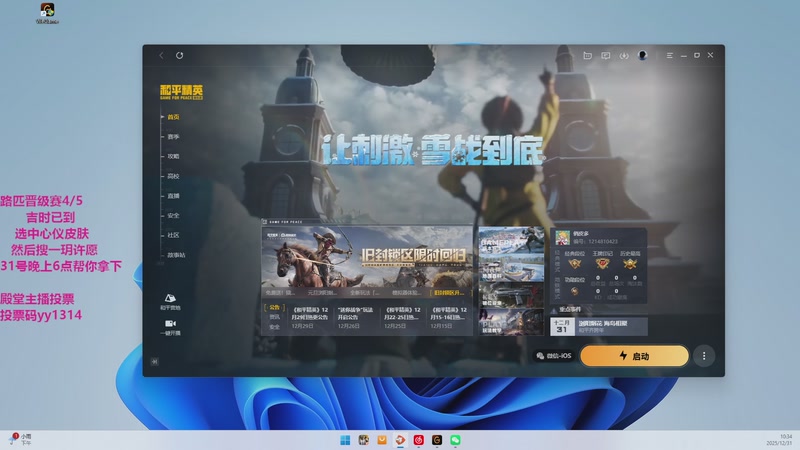This screenshot has height=450, width=800.
Task: Switch to the 公告 news tab
Action: [x=274, y=308]
